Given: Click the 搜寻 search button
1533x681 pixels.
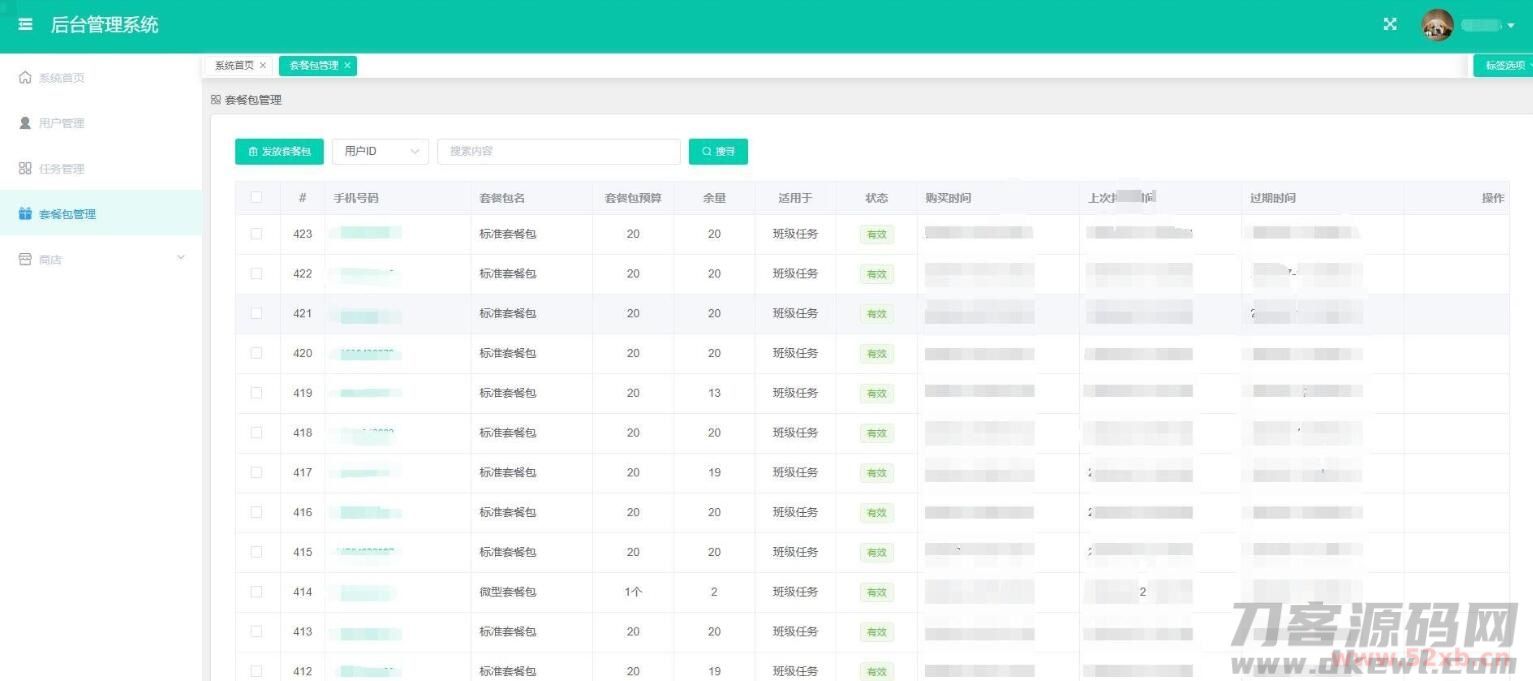Looking at the screenshot, I should click(x=718, y=152).
